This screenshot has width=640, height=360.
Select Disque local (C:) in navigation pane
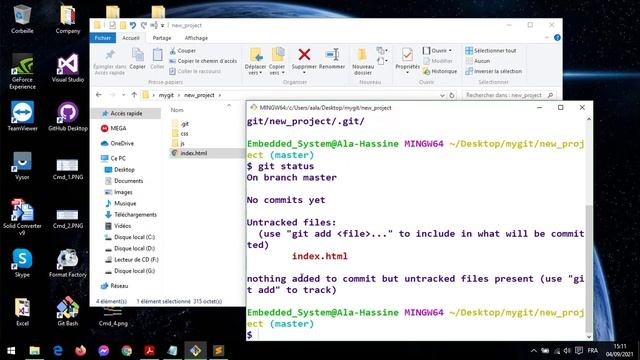134,237
